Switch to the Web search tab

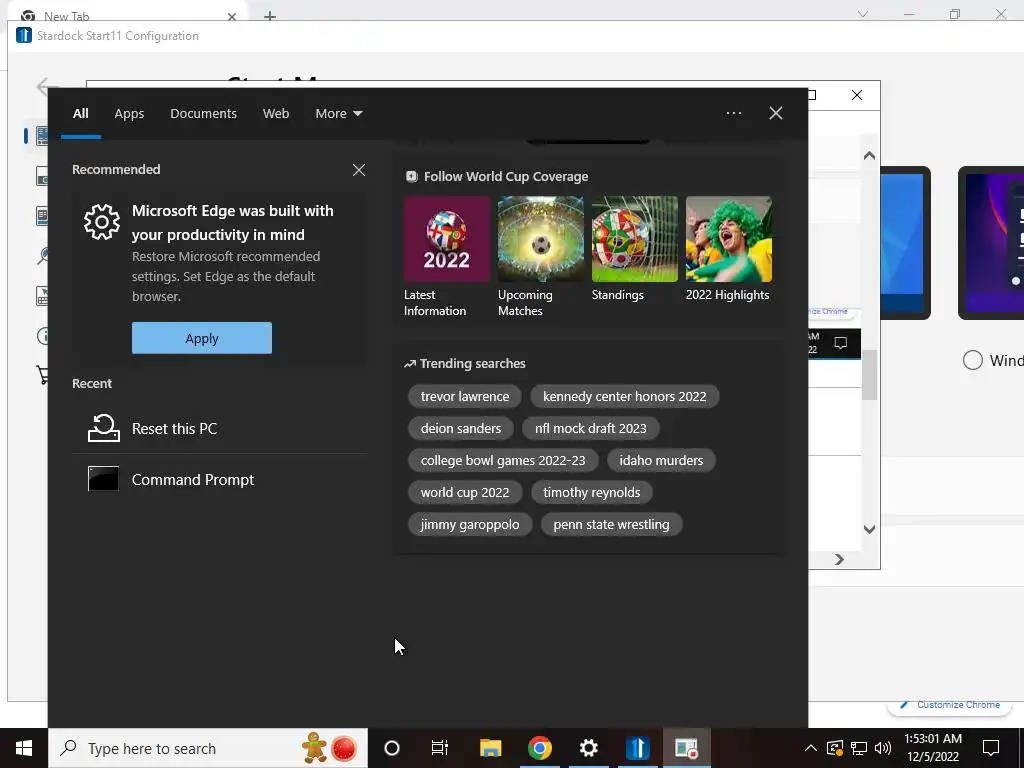click(x=276, y=114)
